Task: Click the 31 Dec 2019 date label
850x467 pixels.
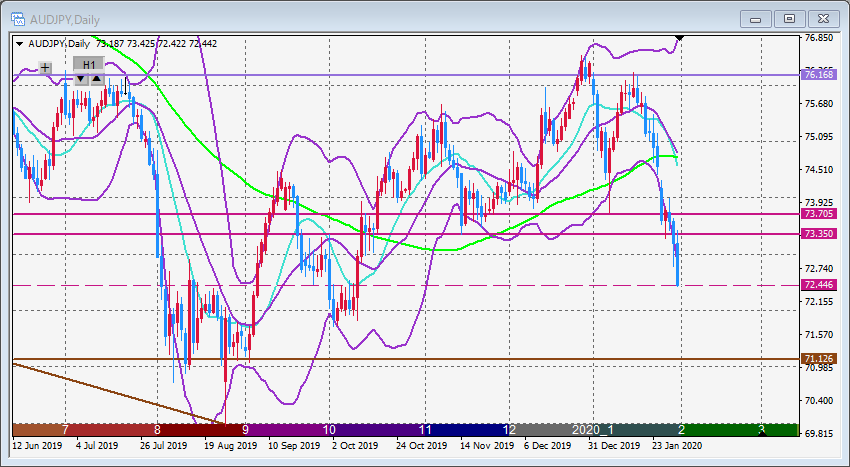Action: [x=615, y=446]
